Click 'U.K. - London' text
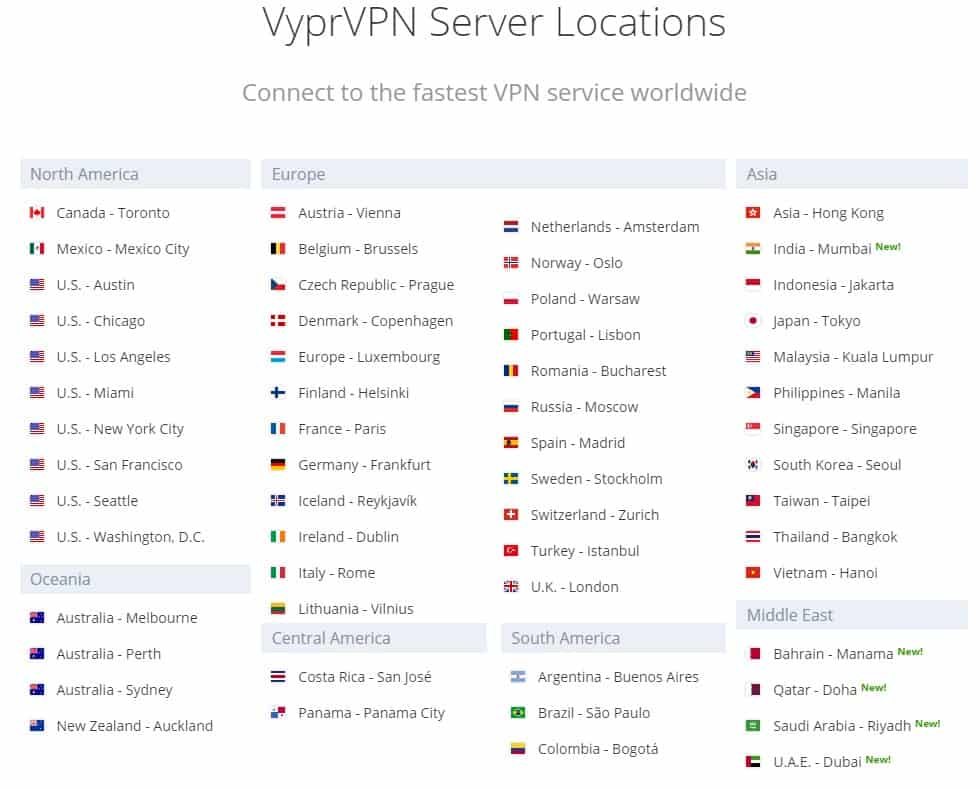 click(x=574, y=587)
